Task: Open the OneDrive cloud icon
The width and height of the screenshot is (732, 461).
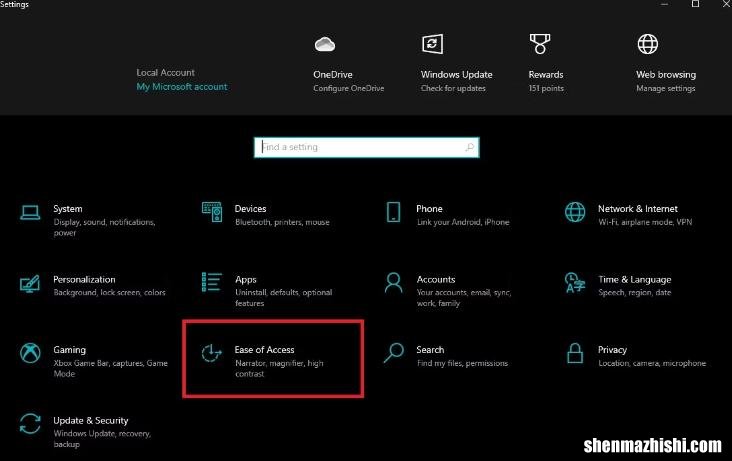Action: point(324,44)
